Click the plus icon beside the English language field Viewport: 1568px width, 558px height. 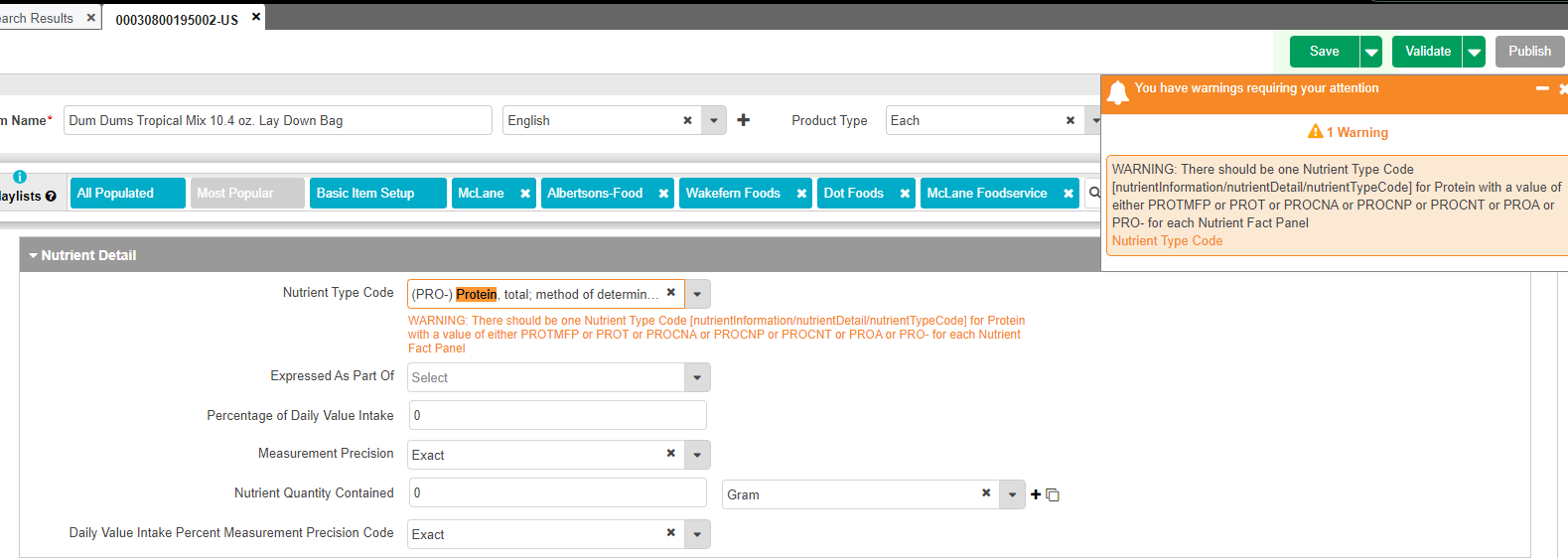pyautogui.click(x=743, y=120)
